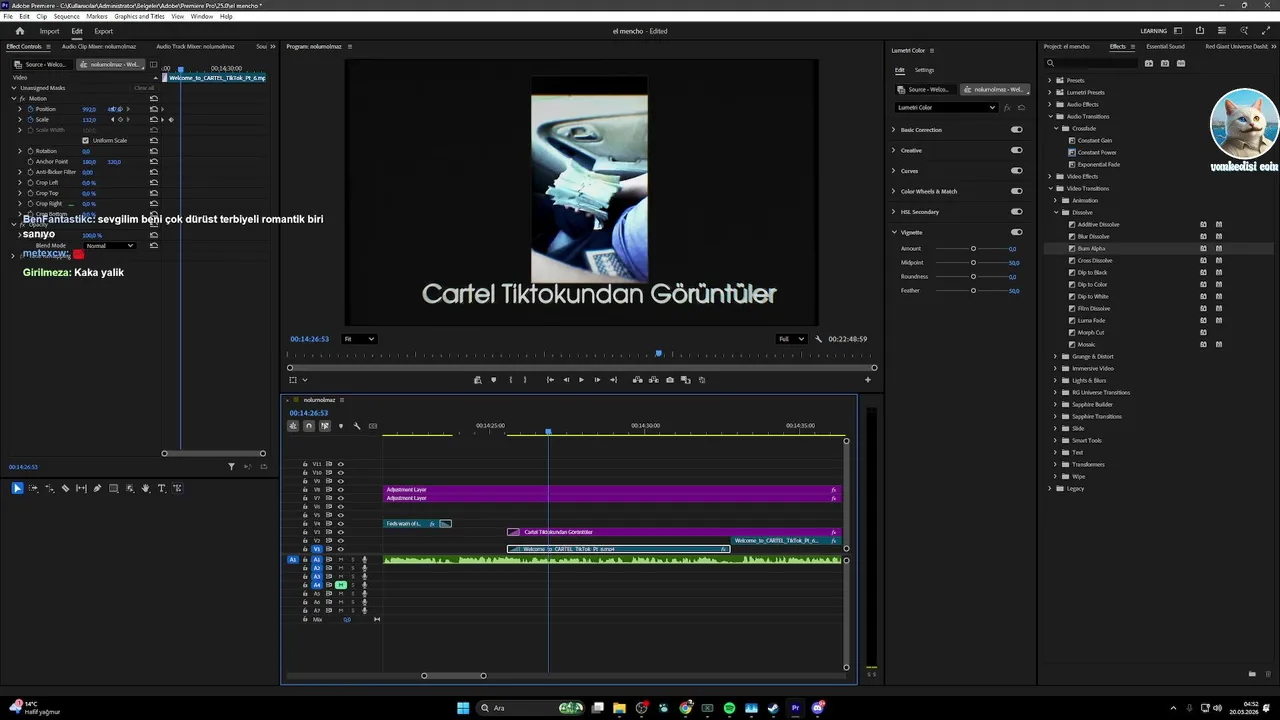The image size is (1280, 720).
Task: Uncheck Uniform Scale checkbox
Action: click(x=85, y=140)
